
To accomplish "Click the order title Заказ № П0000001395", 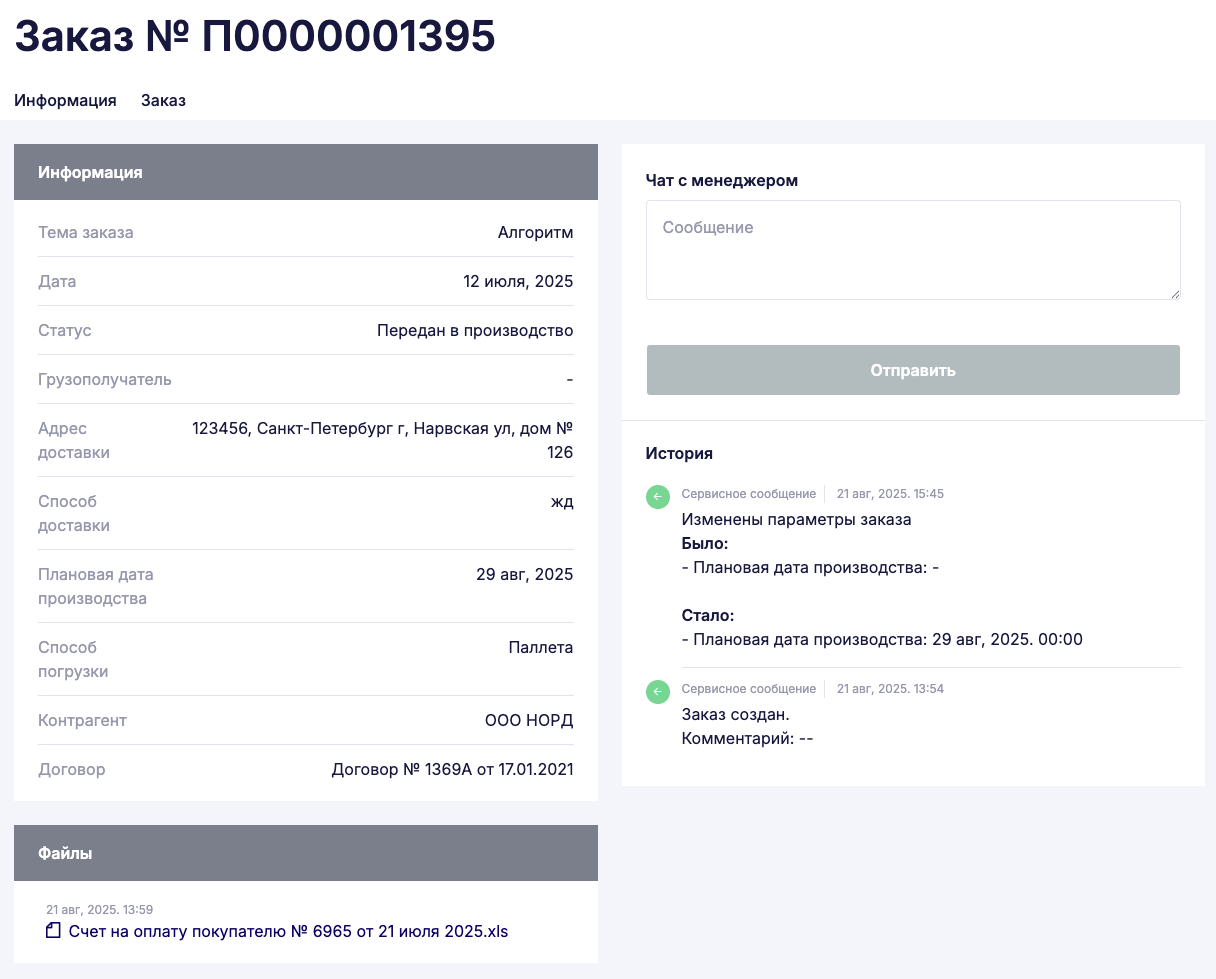I will point(255,37).
